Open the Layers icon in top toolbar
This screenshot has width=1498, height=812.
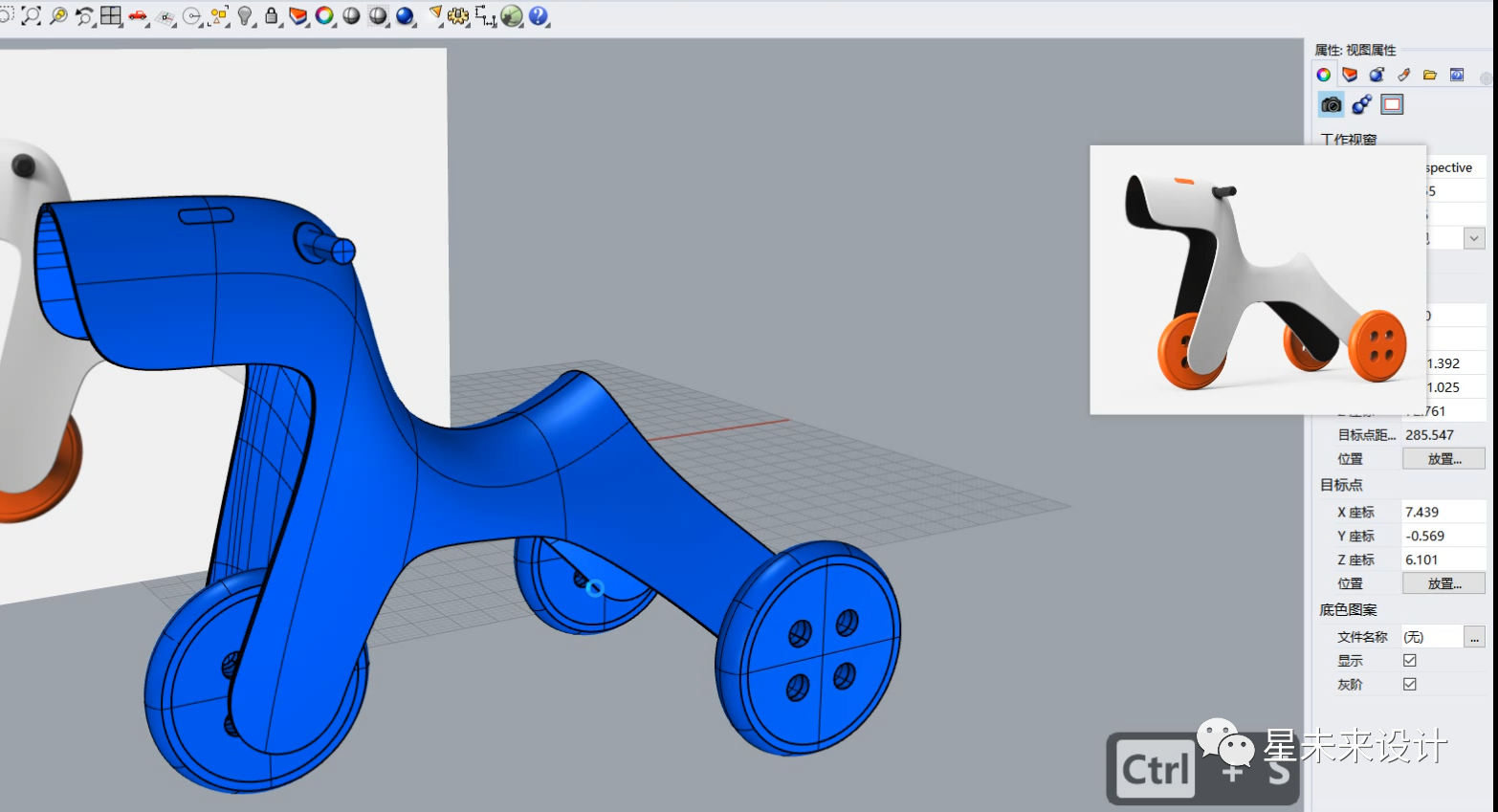298,16
